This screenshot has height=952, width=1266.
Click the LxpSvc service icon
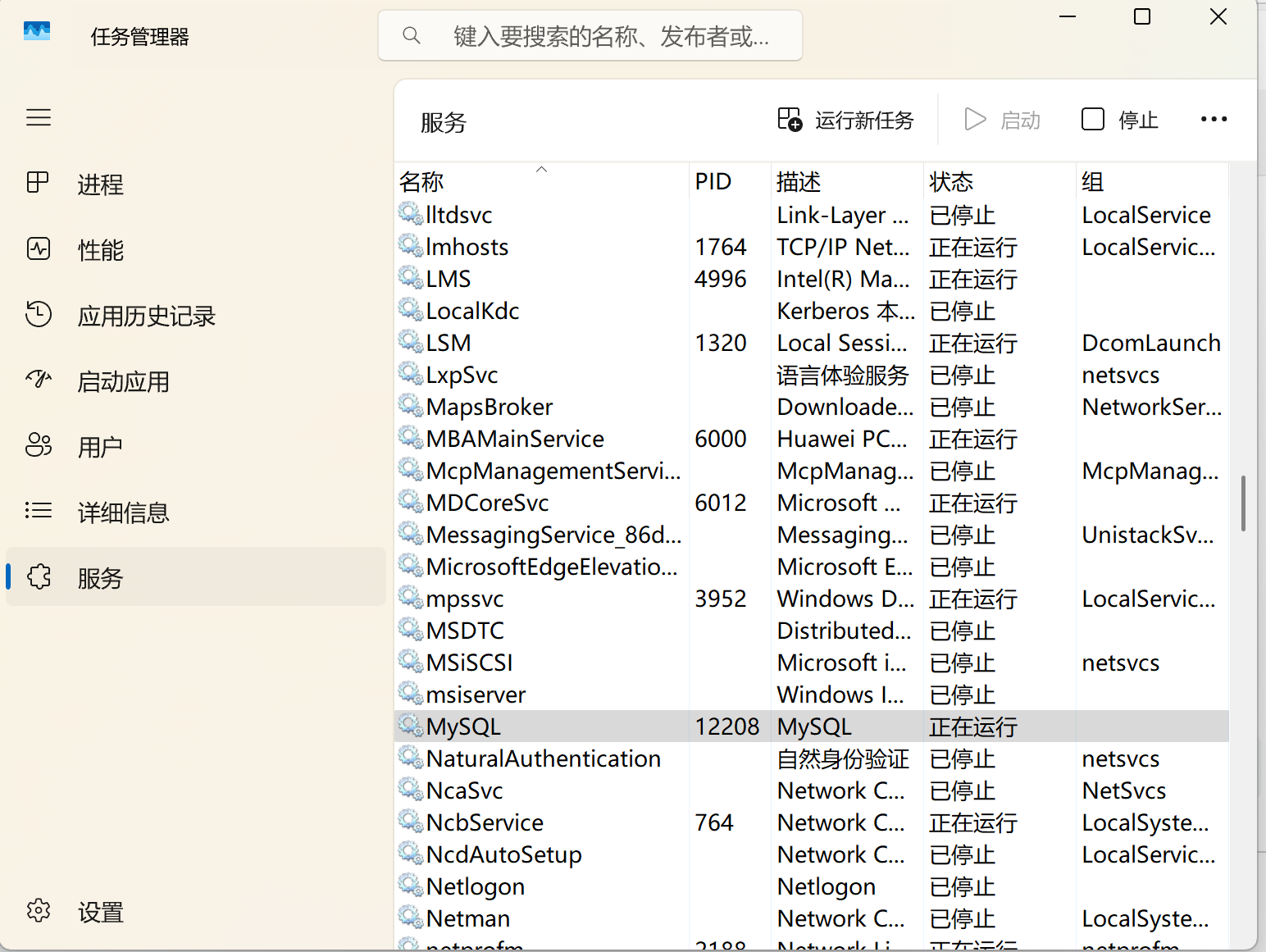[x=411, y=373]
